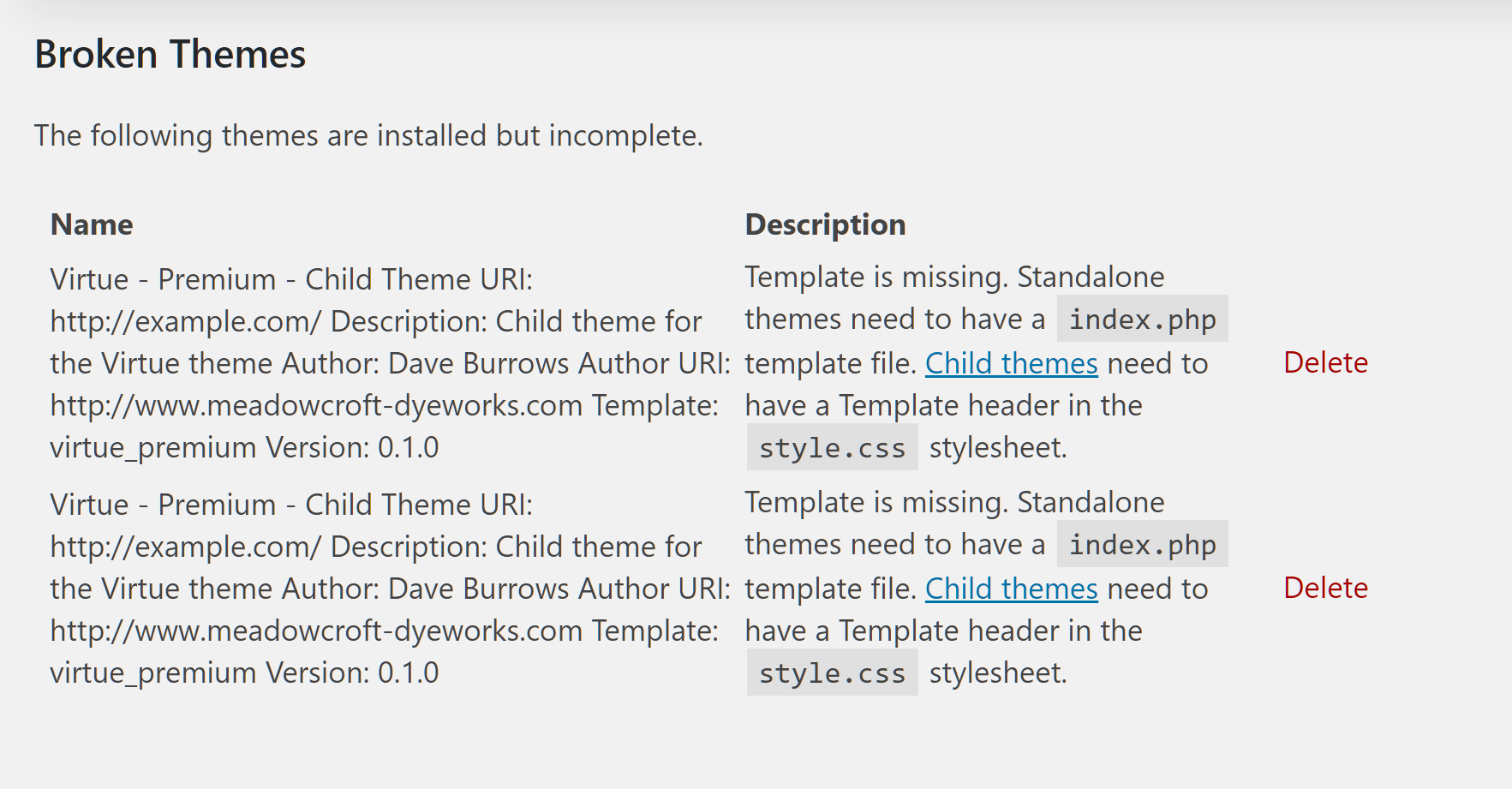Screen dimensions: 1512x789
Task: Delete the second broken Virtue child theme
Action: pos(1324,588)
